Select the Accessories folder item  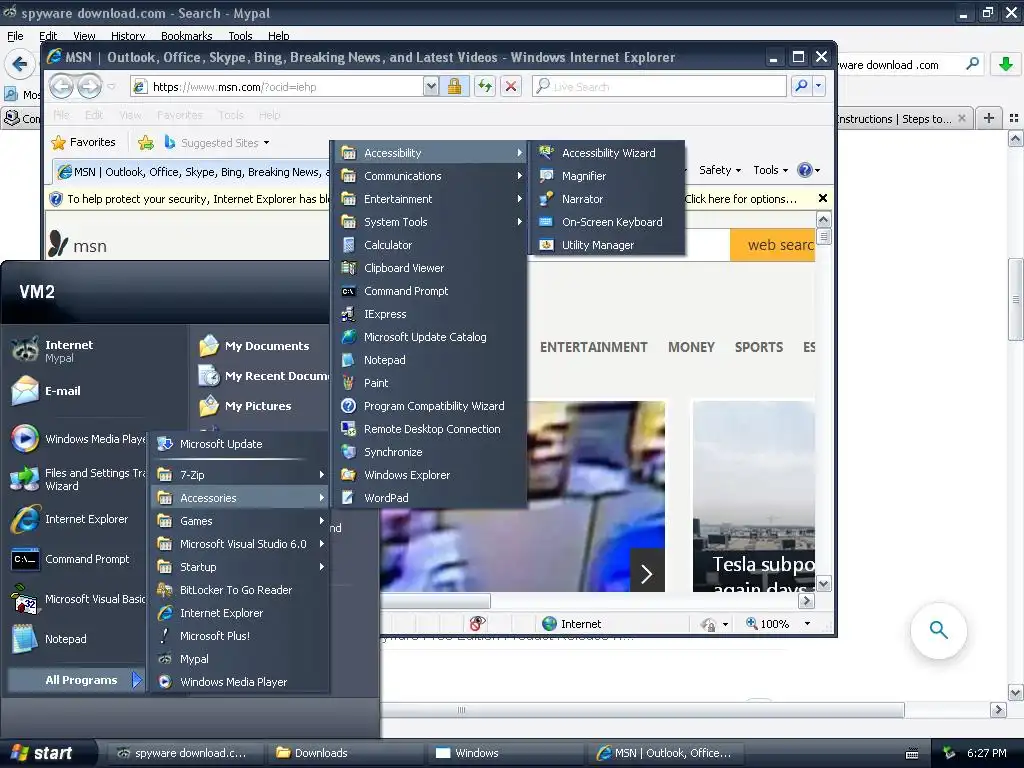click(x=240, y=498)
